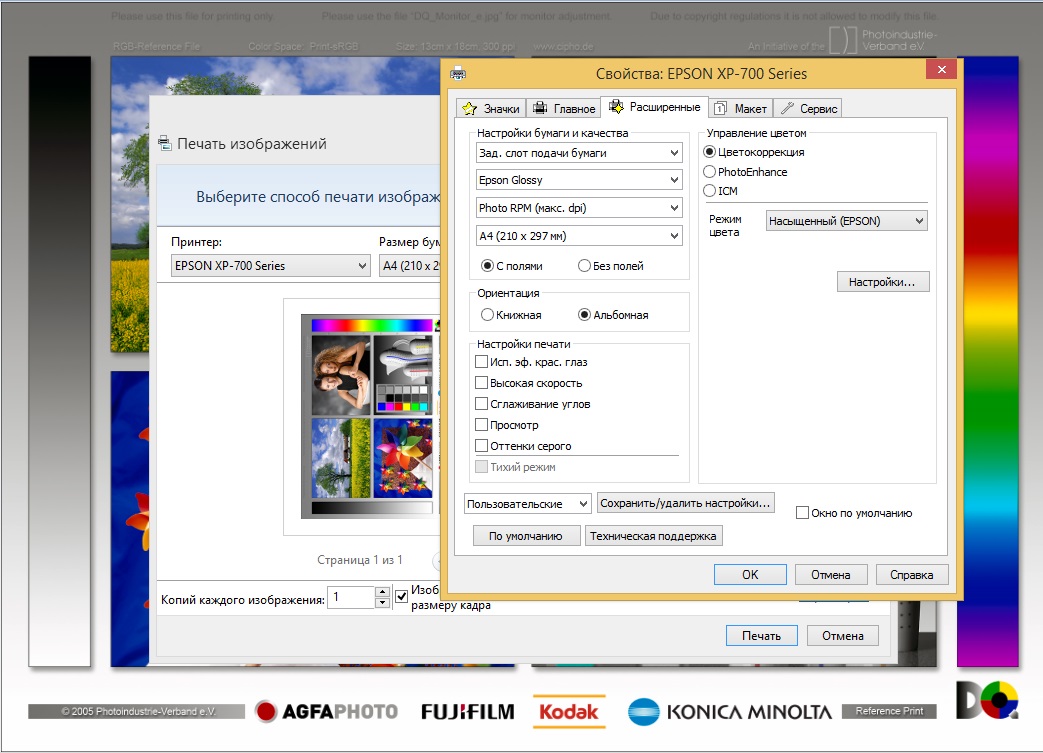Expand the Photo RPM quality dropdown
Viewport: 1043px width, 753px height.
(579, 208)
